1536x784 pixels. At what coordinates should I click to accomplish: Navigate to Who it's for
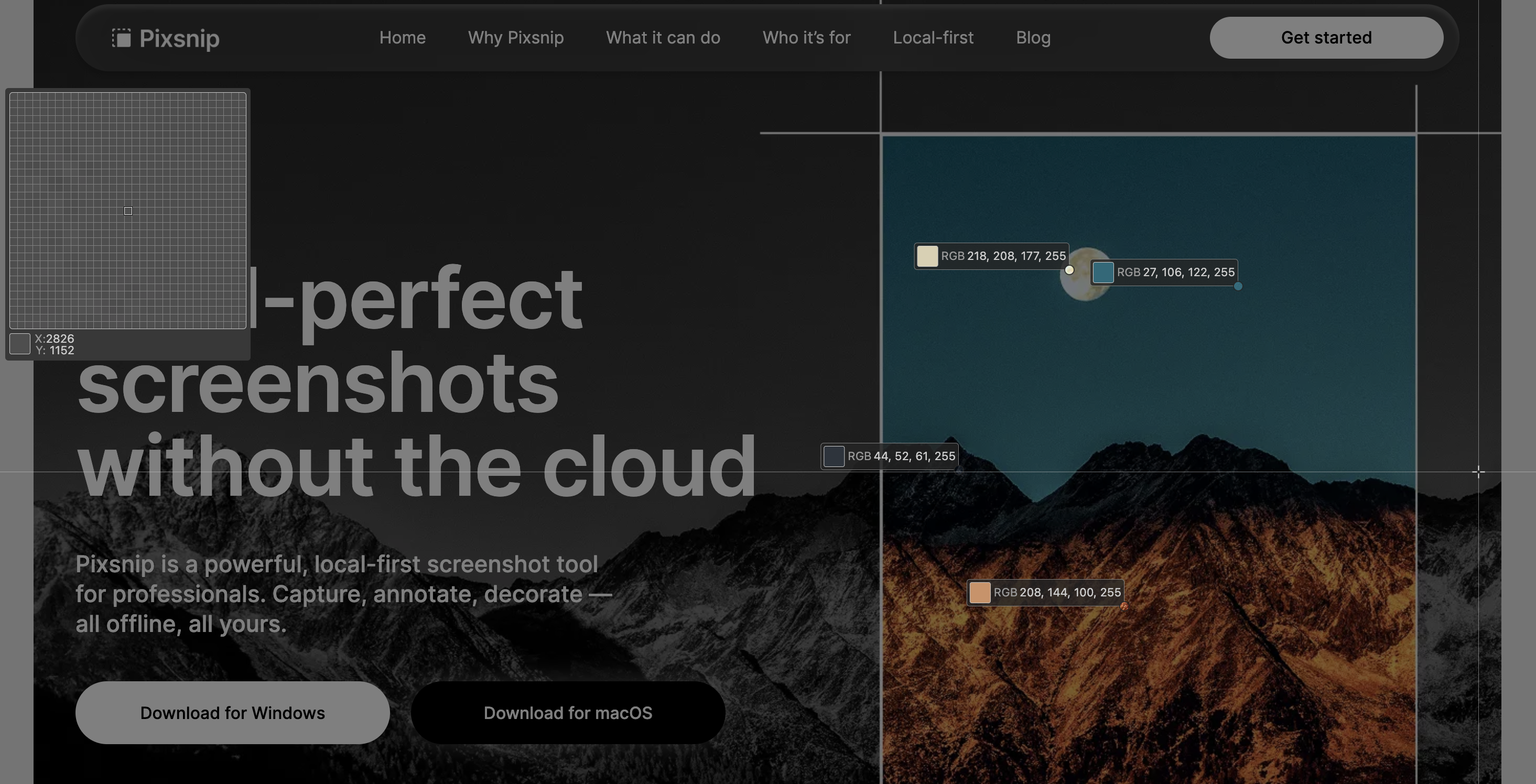tap(806, 38)
